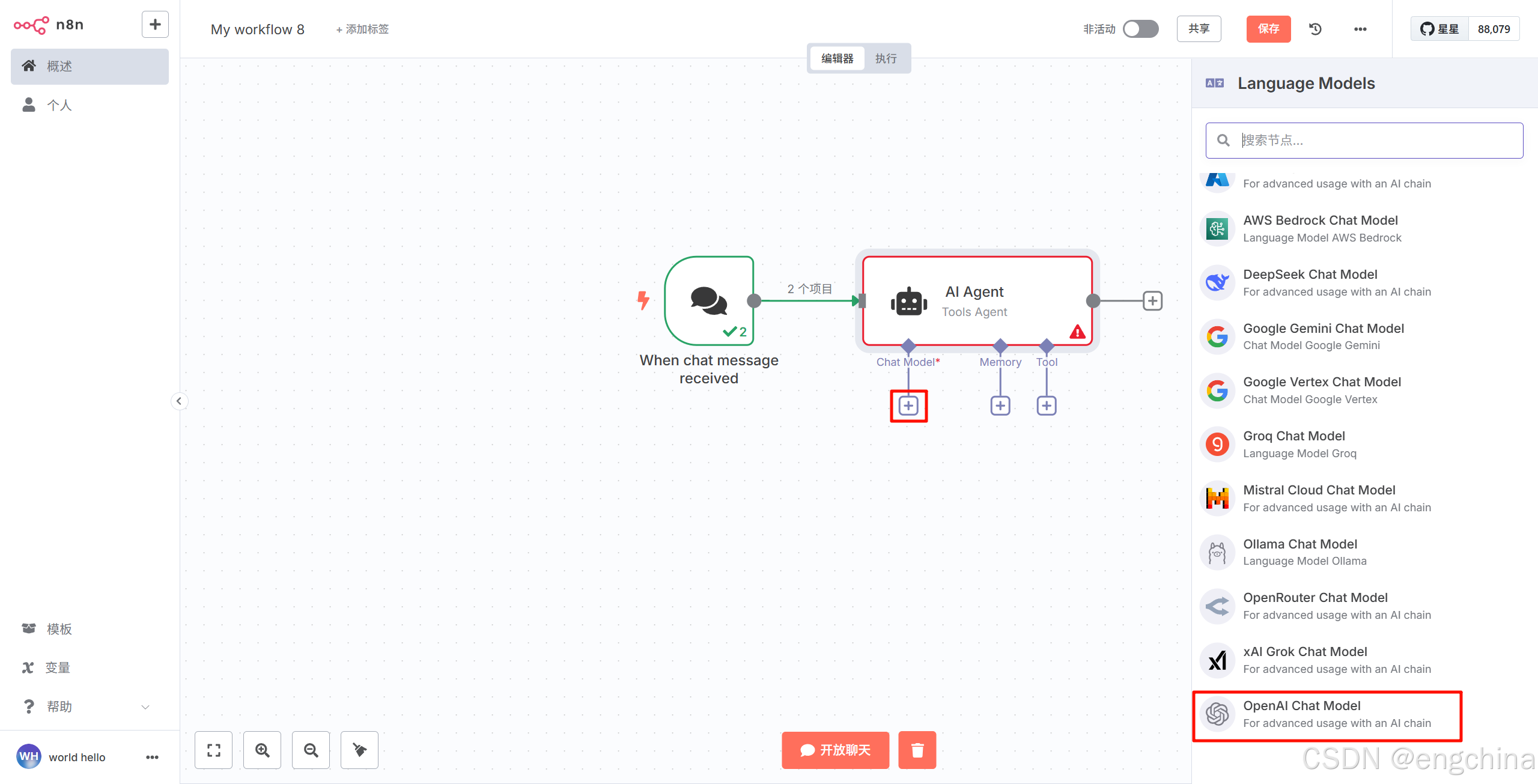Collapse the left sidebar arrow
Image resolution: width=1538 pixels, height=784 pixels.
coord(179,401)
